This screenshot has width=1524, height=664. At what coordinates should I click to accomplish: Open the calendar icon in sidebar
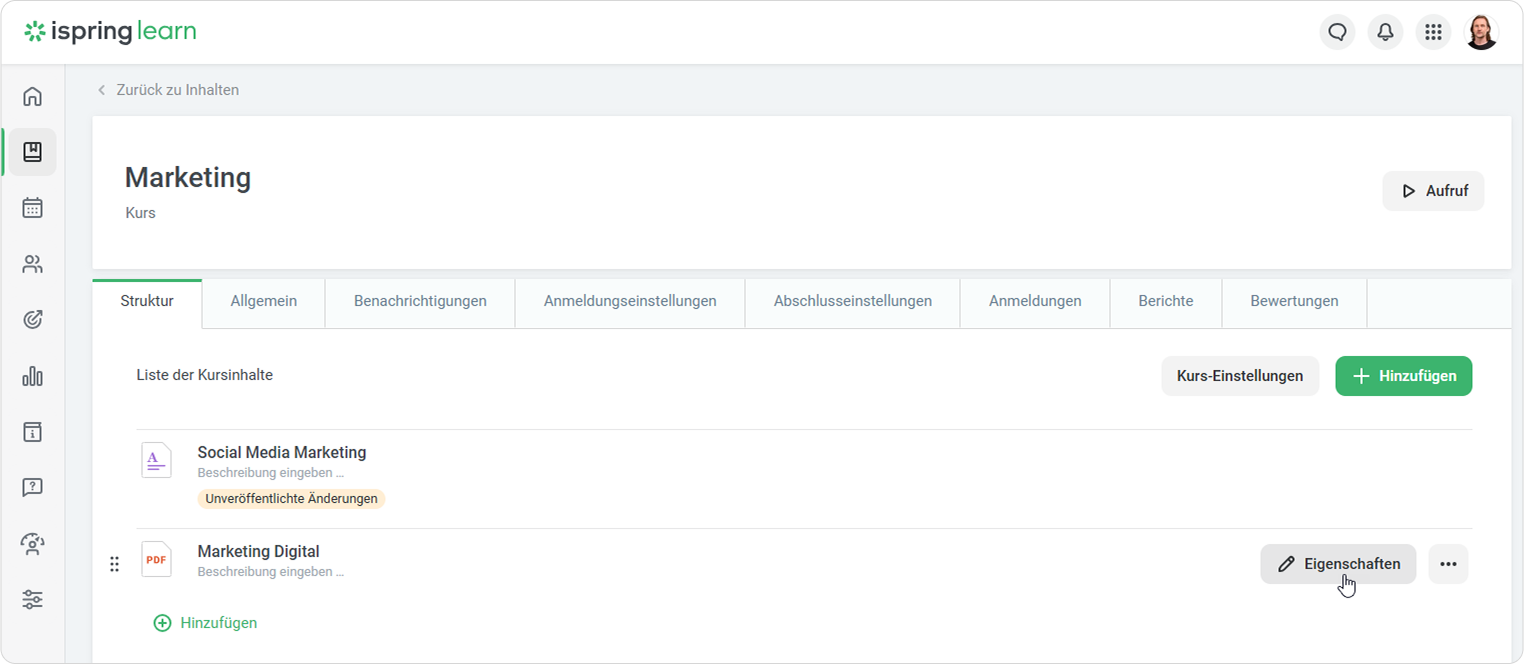pos(32,208)
